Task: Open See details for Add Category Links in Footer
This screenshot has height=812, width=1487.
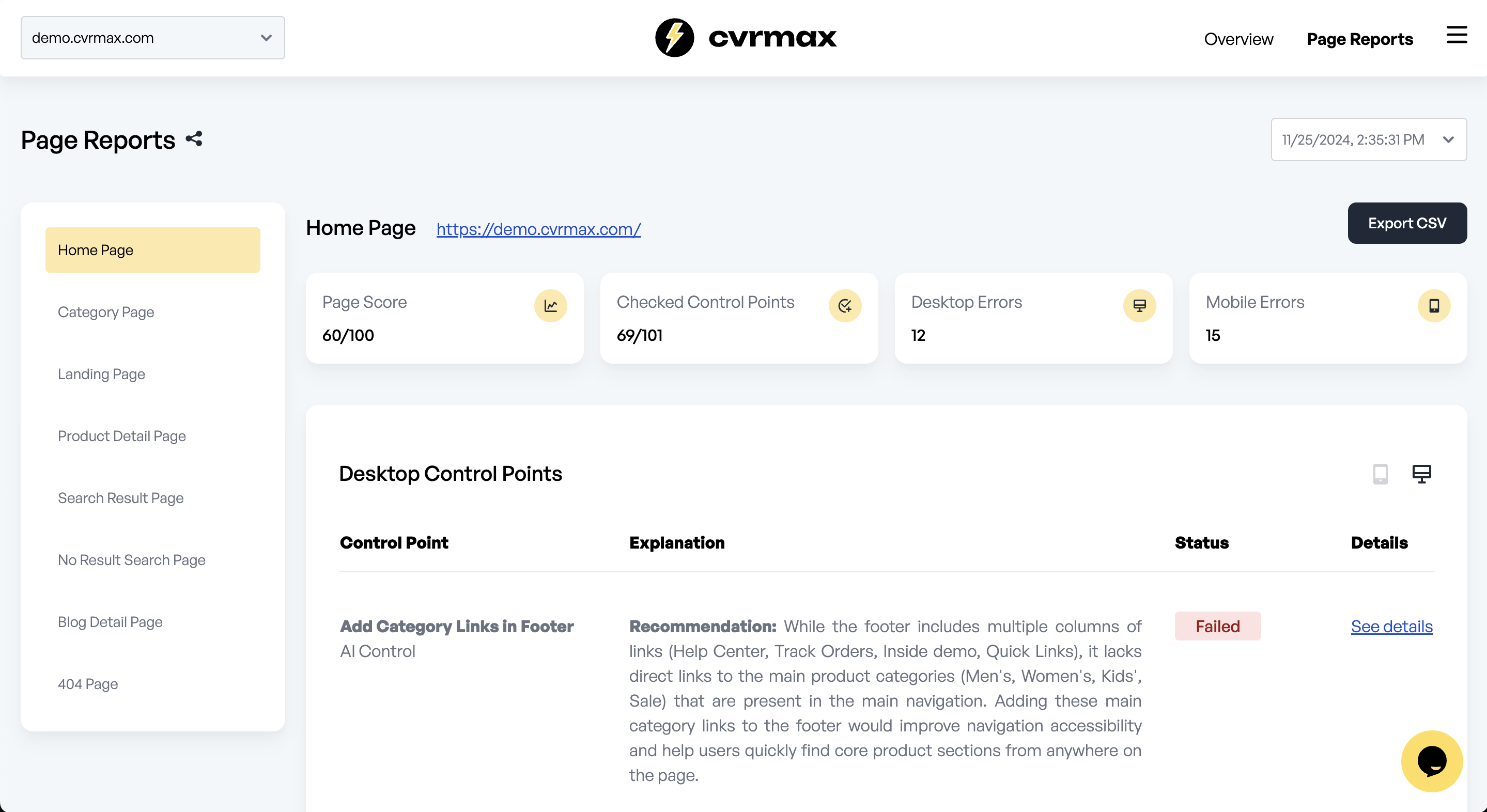Action: 1392,626
